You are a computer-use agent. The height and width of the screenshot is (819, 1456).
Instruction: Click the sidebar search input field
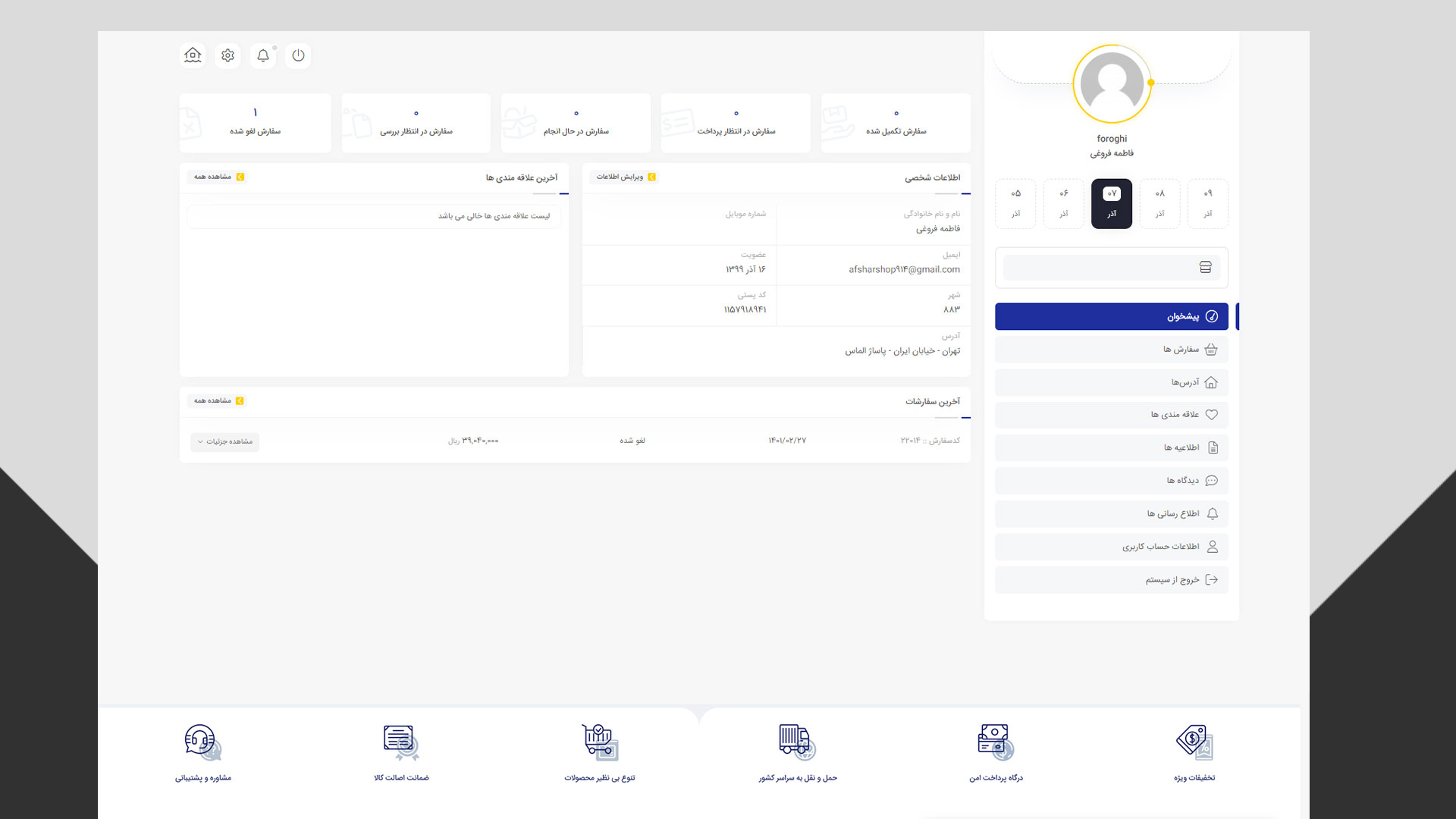1100,267
